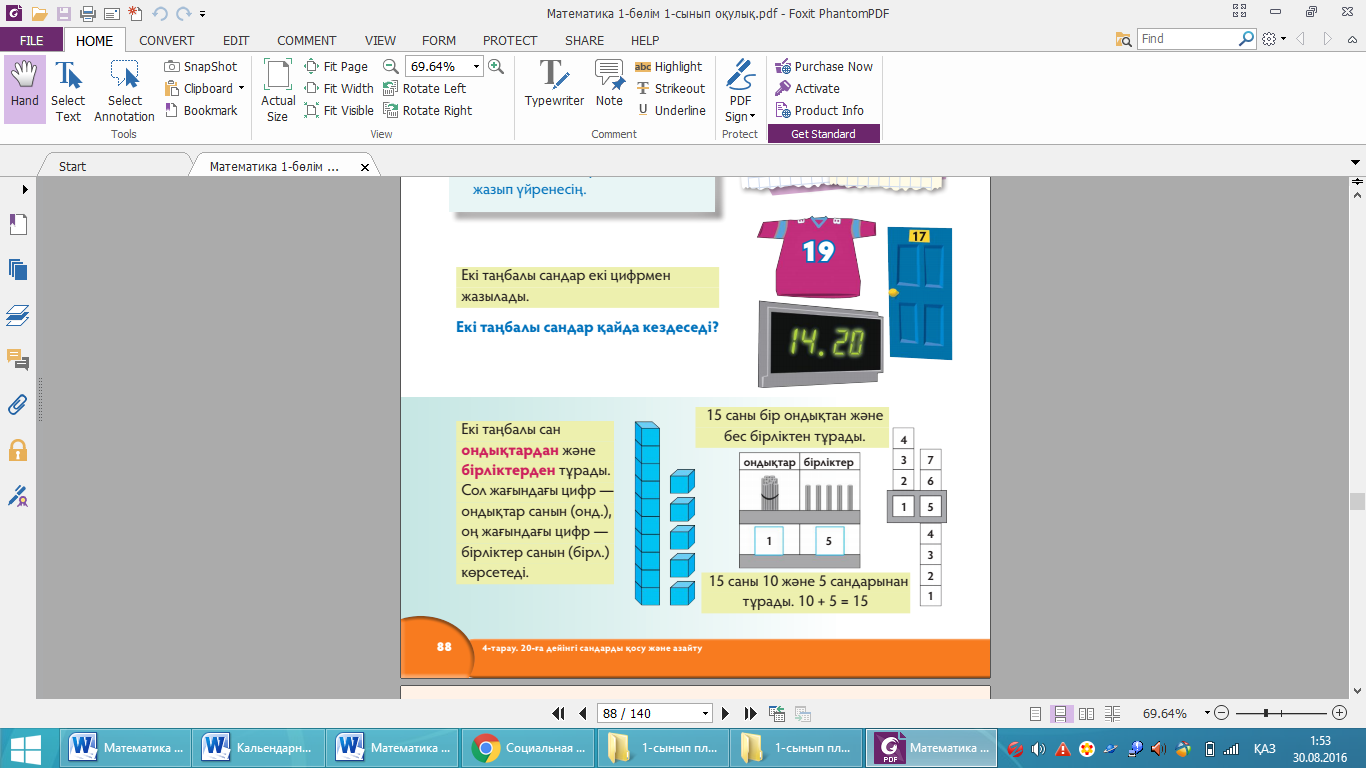Toggle Highlight text markup
This screenshot has width=1366, height=768.
(668, 67)
